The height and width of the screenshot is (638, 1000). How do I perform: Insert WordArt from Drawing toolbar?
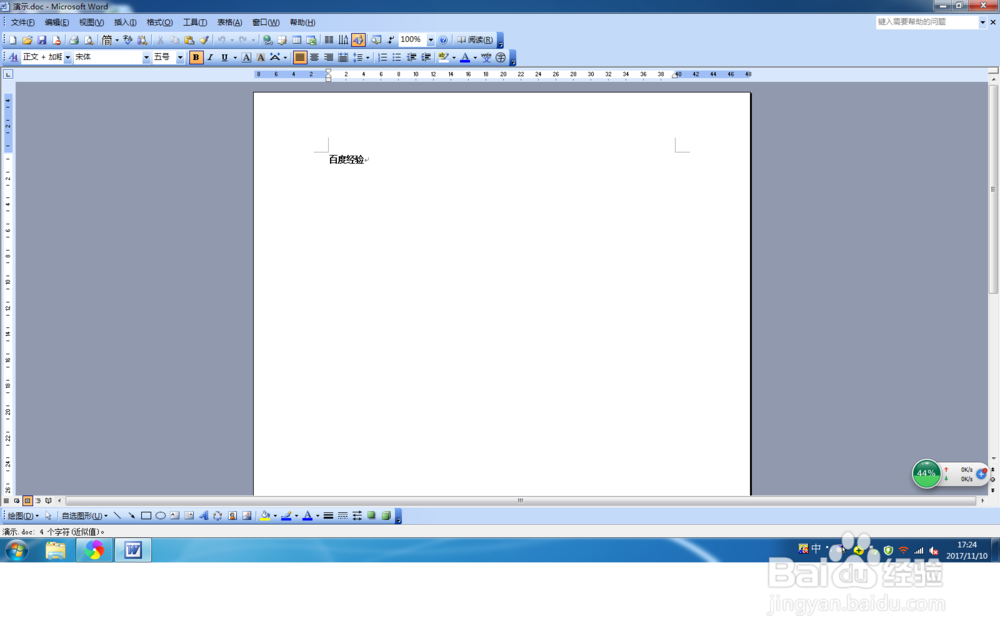(x=203, y=516)
